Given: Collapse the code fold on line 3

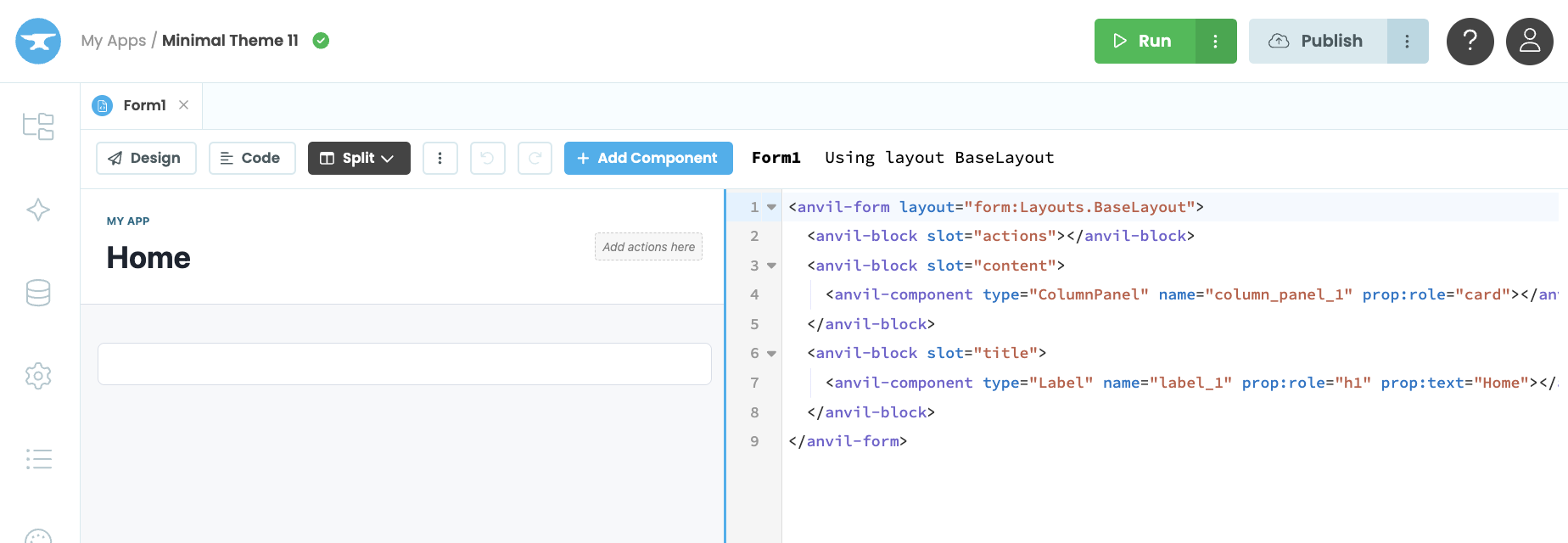Looking at the screenshot, I should tap(771, 266).
